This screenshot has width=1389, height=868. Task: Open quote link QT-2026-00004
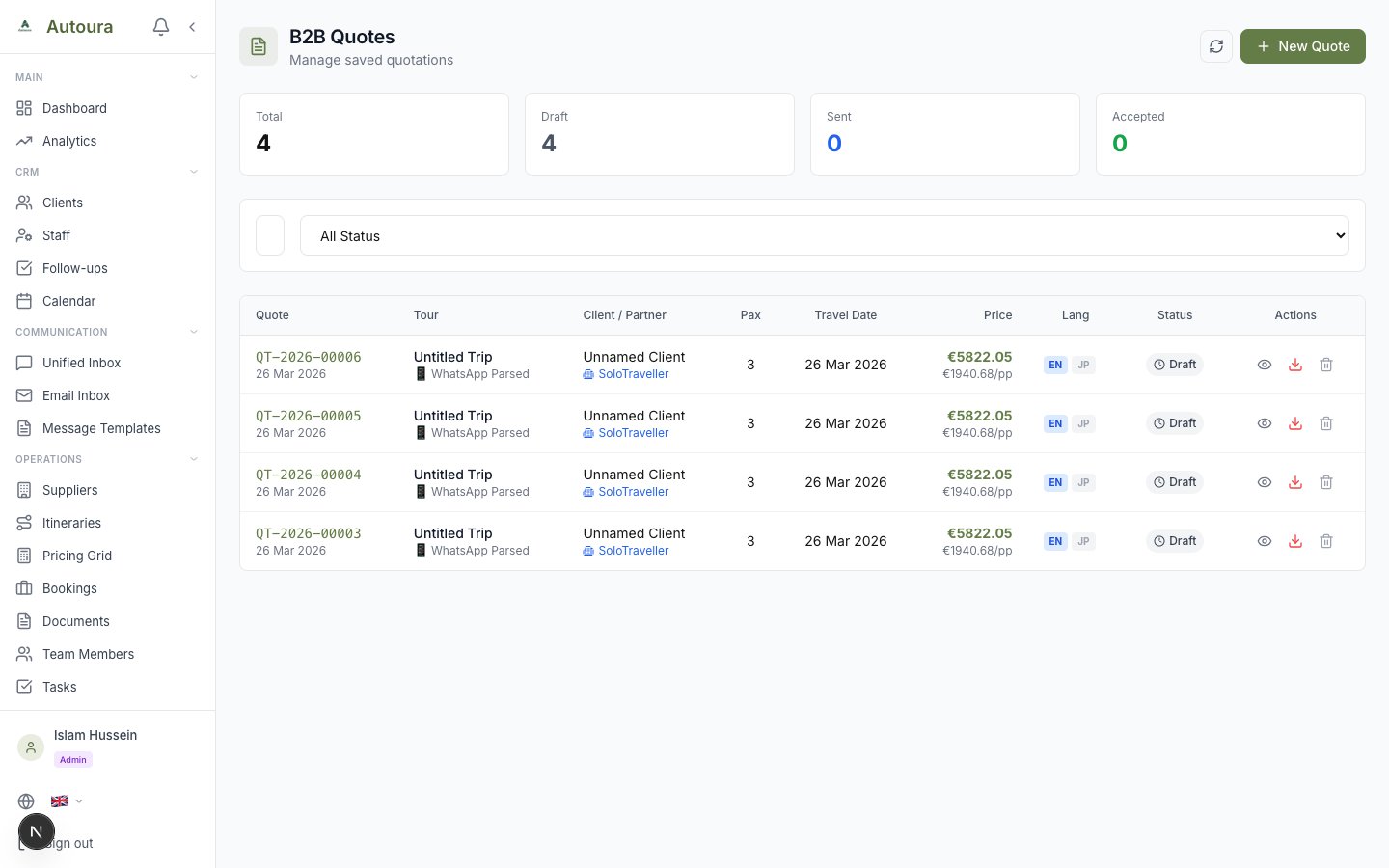(309, 475)
